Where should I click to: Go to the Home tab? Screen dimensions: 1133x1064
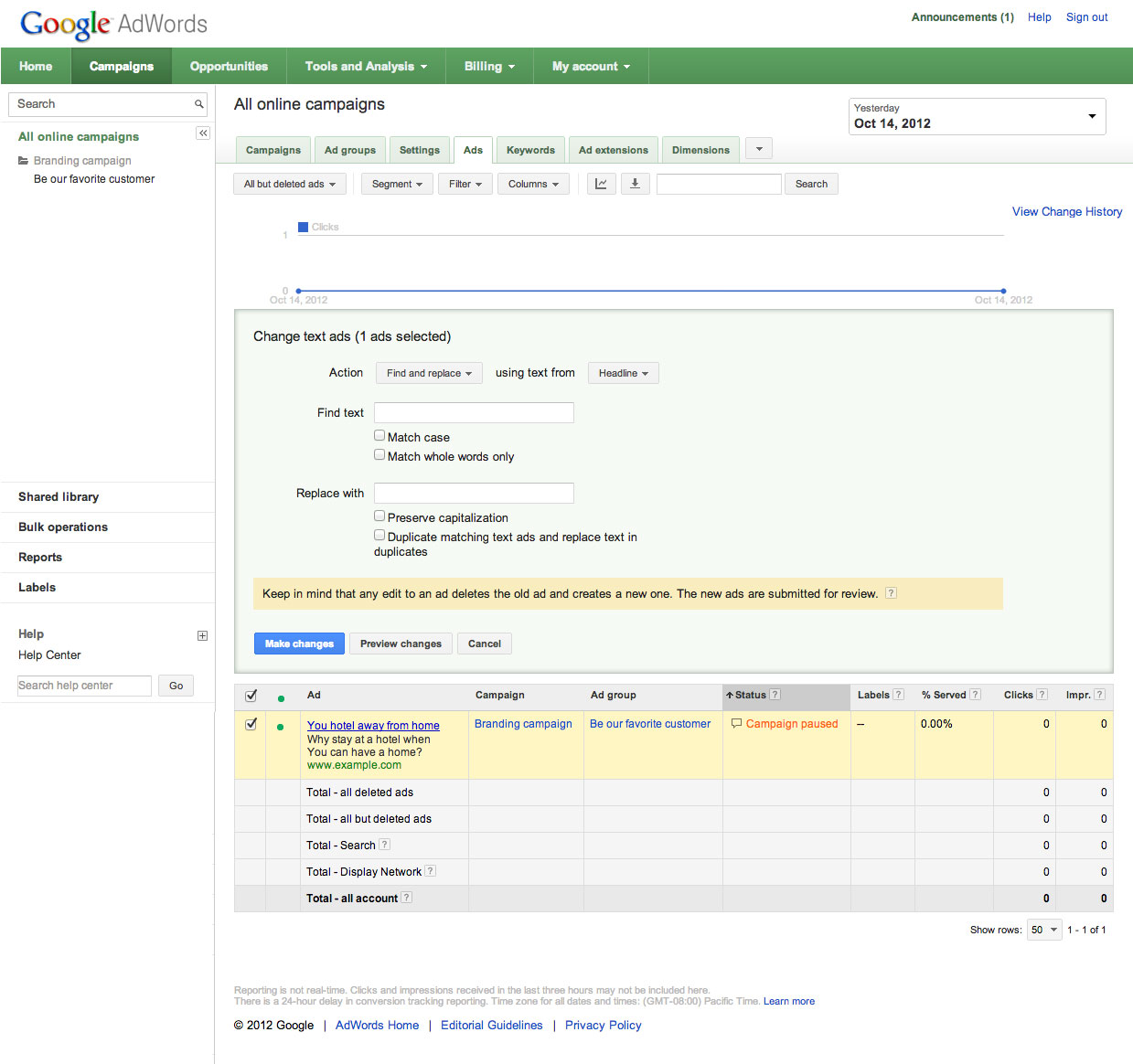point(36,66)
